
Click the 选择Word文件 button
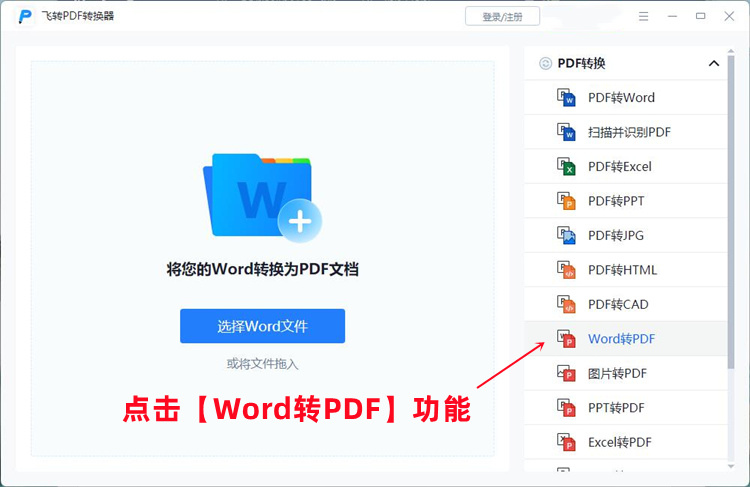[x=262, y=326]
